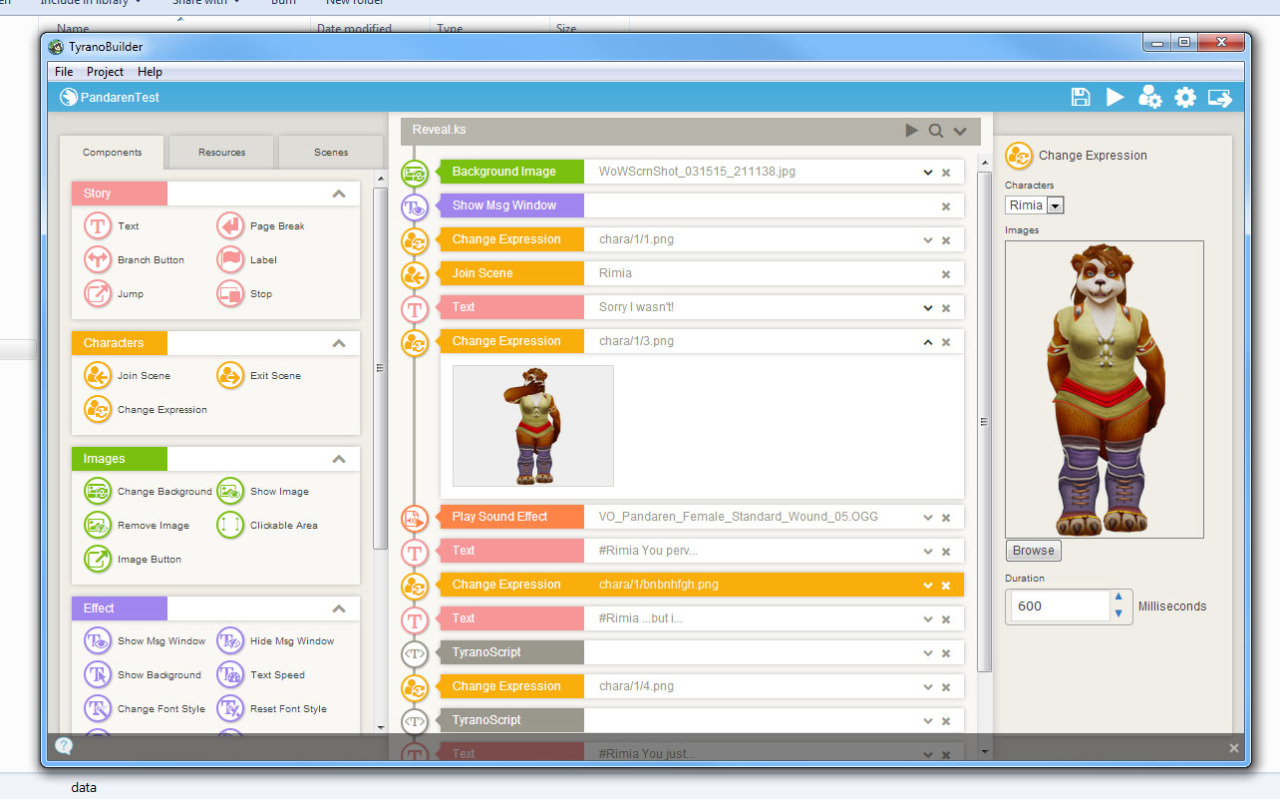
Task: Select '#Rimia ...but i...' text row
Action: (701, 619)
